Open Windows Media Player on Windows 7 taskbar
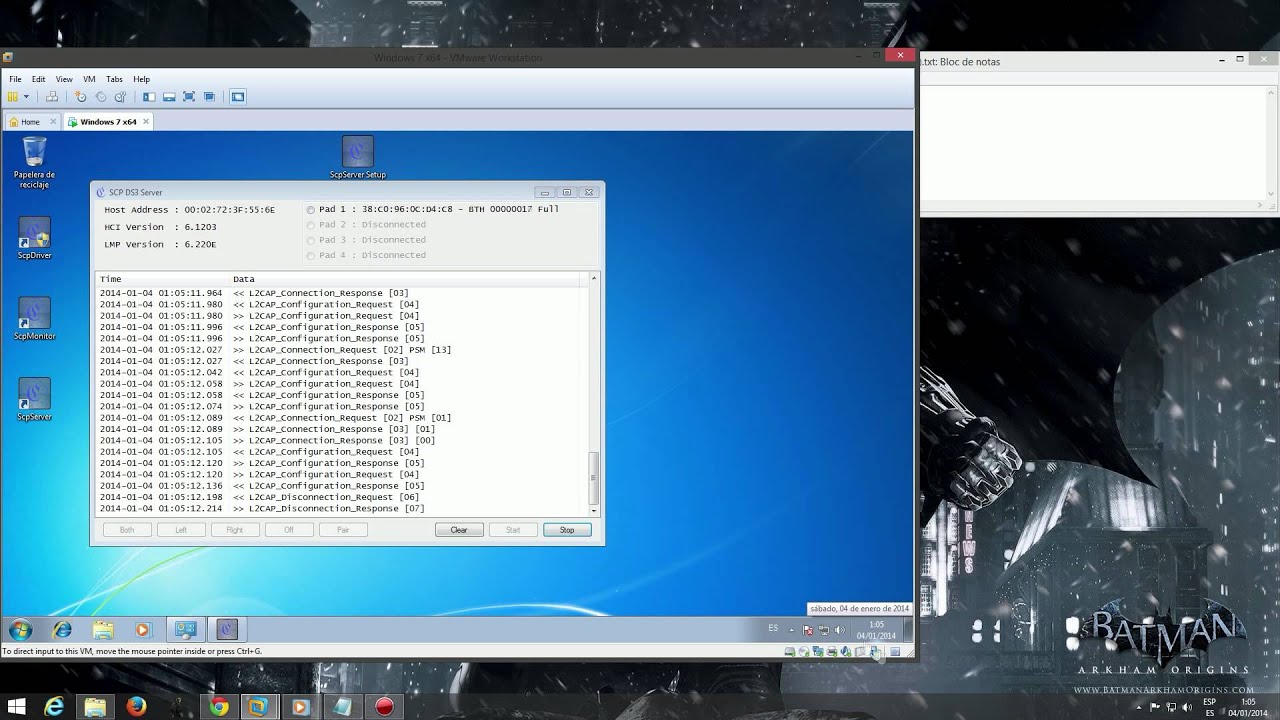 click(142, 630)
